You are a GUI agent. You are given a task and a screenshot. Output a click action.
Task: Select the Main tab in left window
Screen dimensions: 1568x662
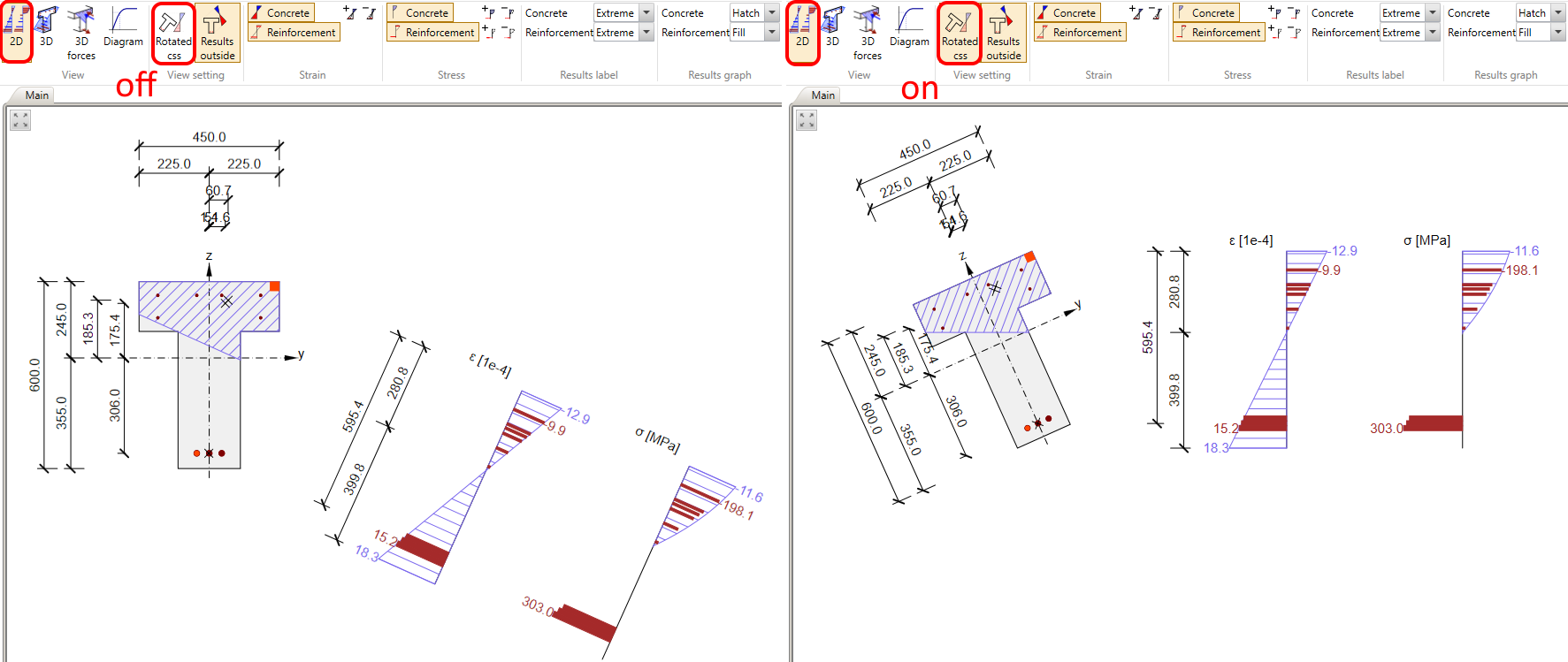click(x=37, y=95)
